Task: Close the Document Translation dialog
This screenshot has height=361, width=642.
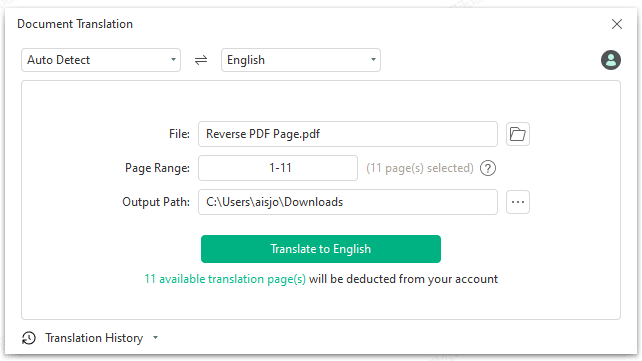Action: point(617,24)
